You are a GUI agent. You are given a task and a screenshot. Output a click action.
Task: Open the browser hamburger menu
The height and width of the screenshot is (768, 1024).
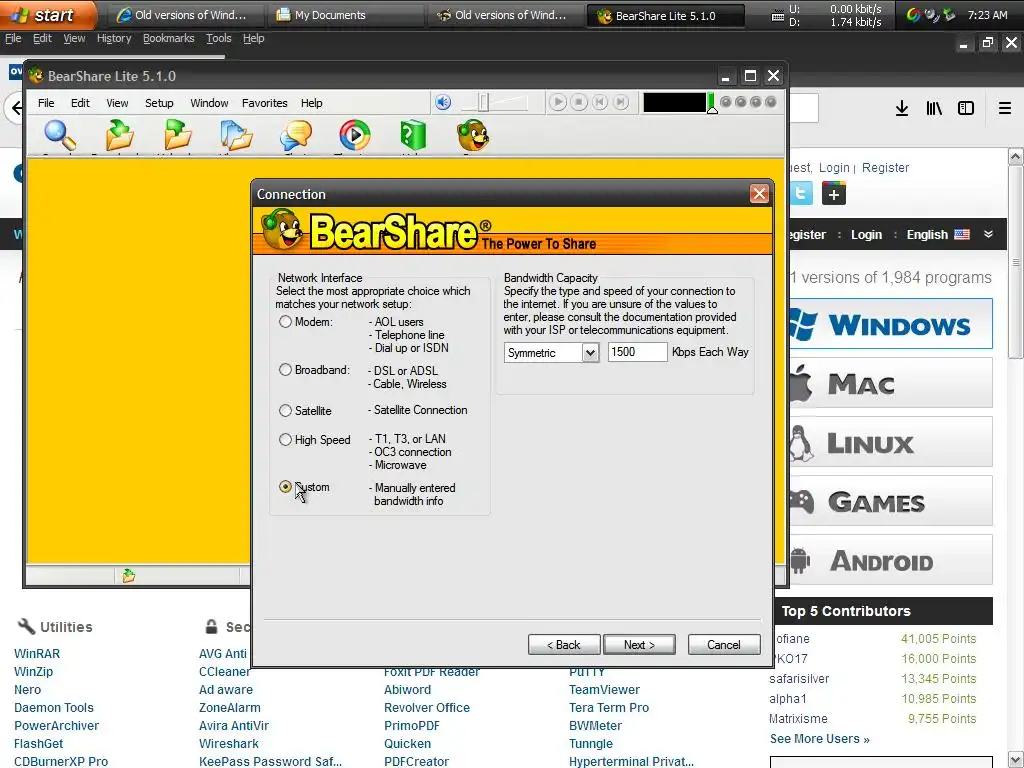pyautogui.click(x=1005, y=108)
